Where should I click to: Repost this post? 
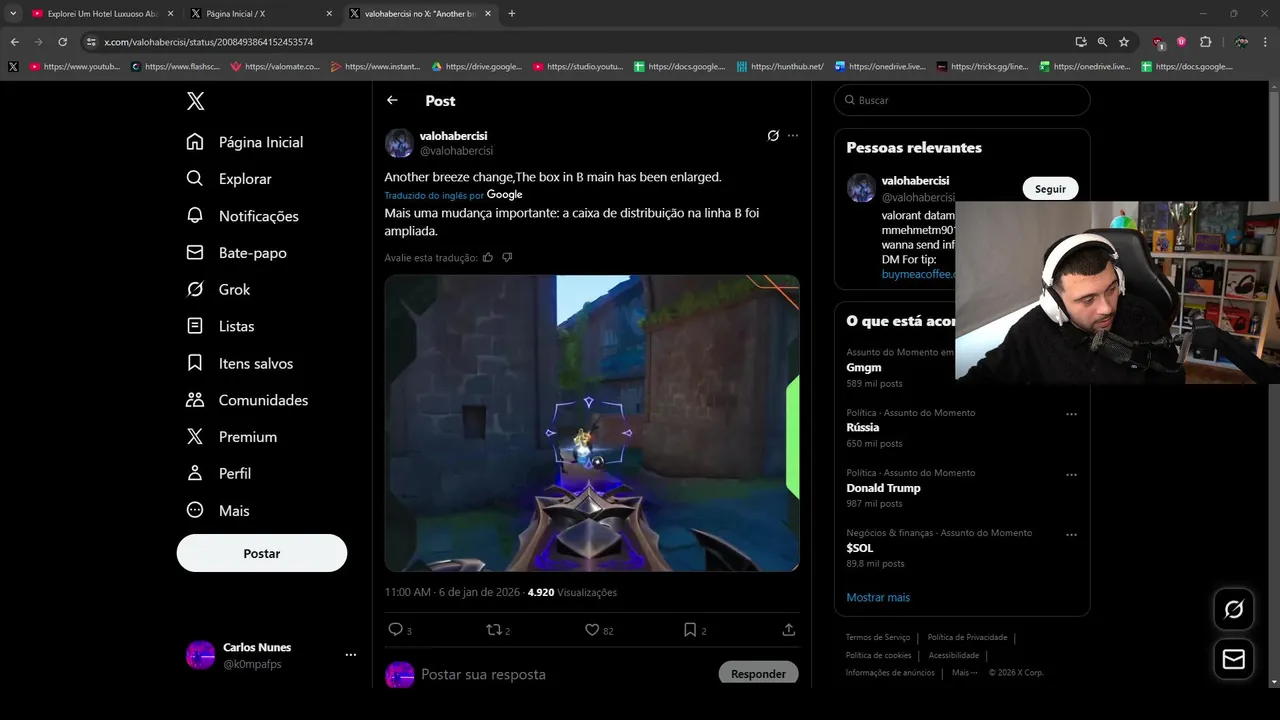[493, 630]
